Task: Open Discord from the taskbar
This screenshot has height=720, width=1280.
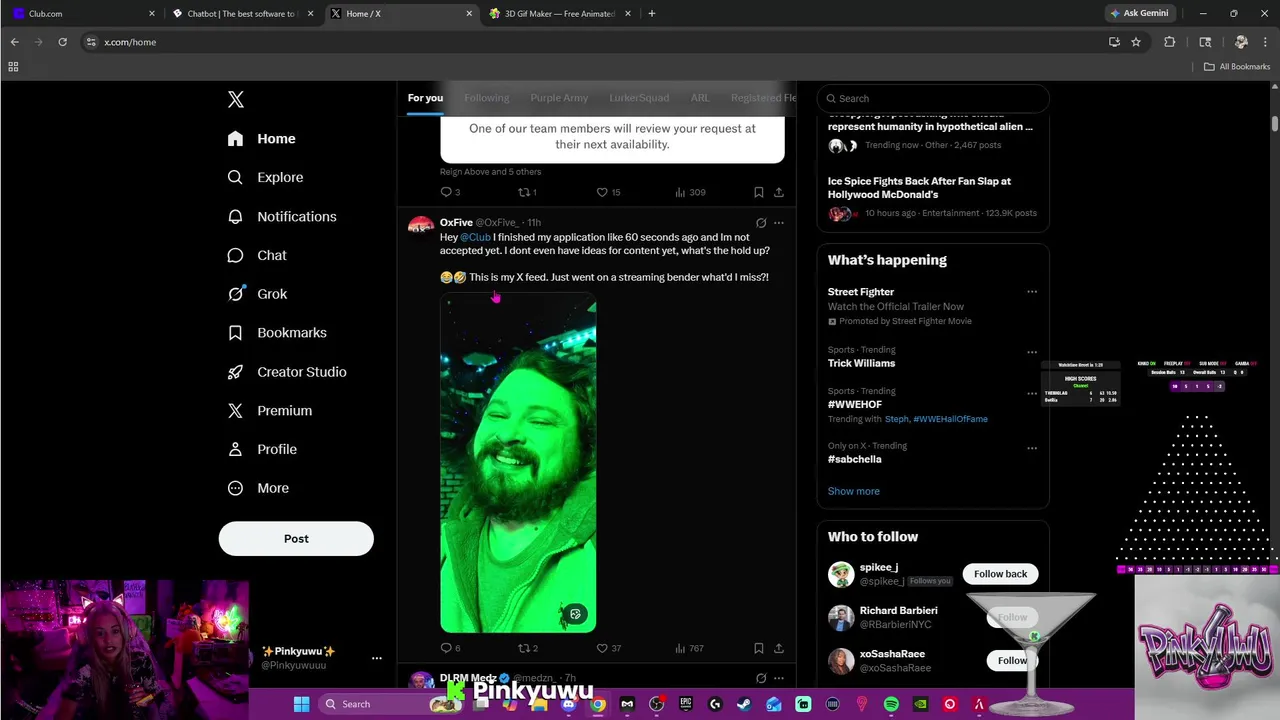Action: tap(568, 704)
